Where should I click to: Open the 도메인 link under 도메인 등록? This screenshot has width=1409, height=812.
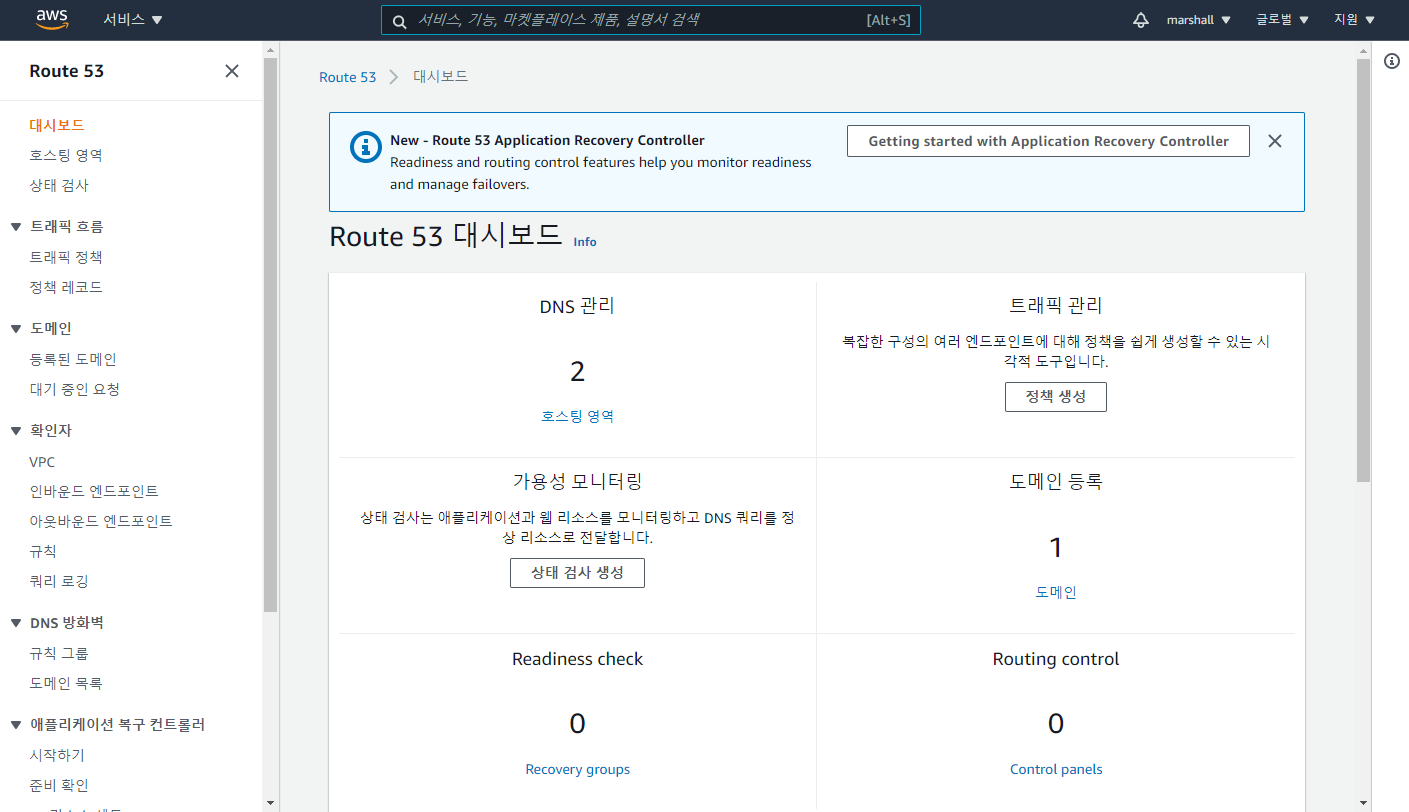coord(1056,592)
